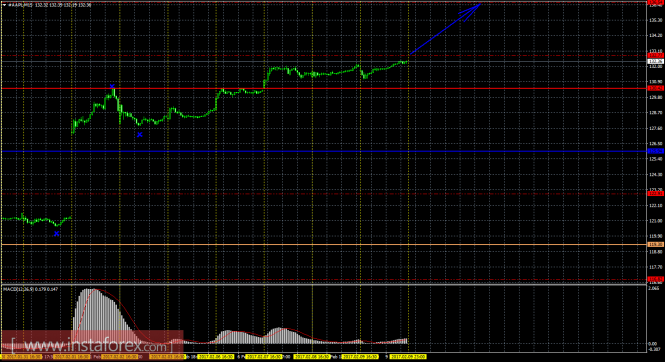Select the solid red horizontal line near 130.4

pyautogui.click(x=324, y=89)
